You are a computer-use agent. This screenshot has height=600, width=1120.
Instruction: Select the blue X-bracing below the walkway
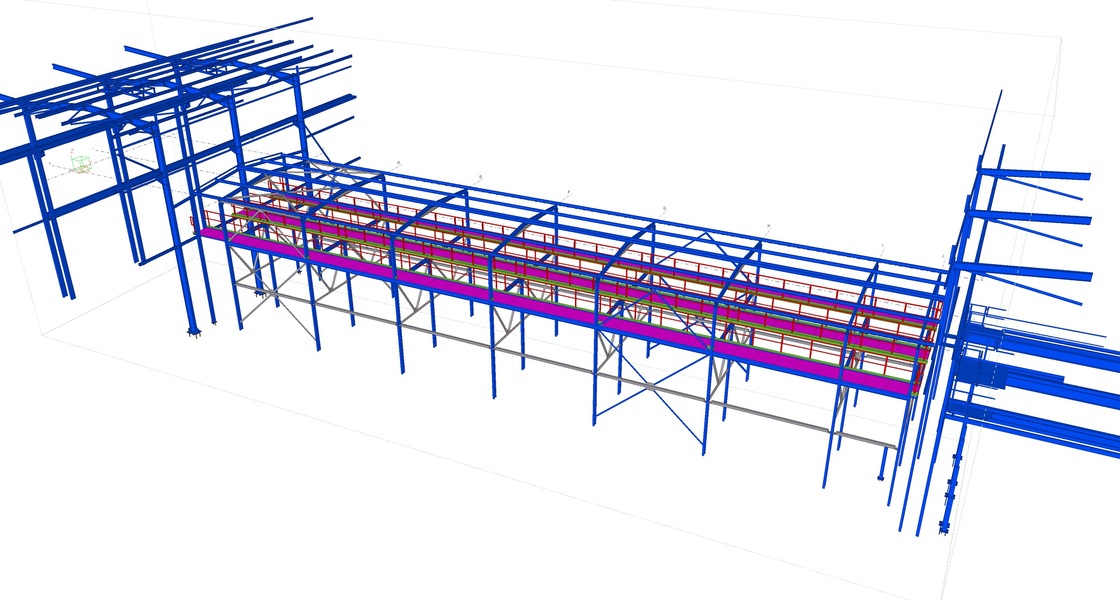click(649, 384)
